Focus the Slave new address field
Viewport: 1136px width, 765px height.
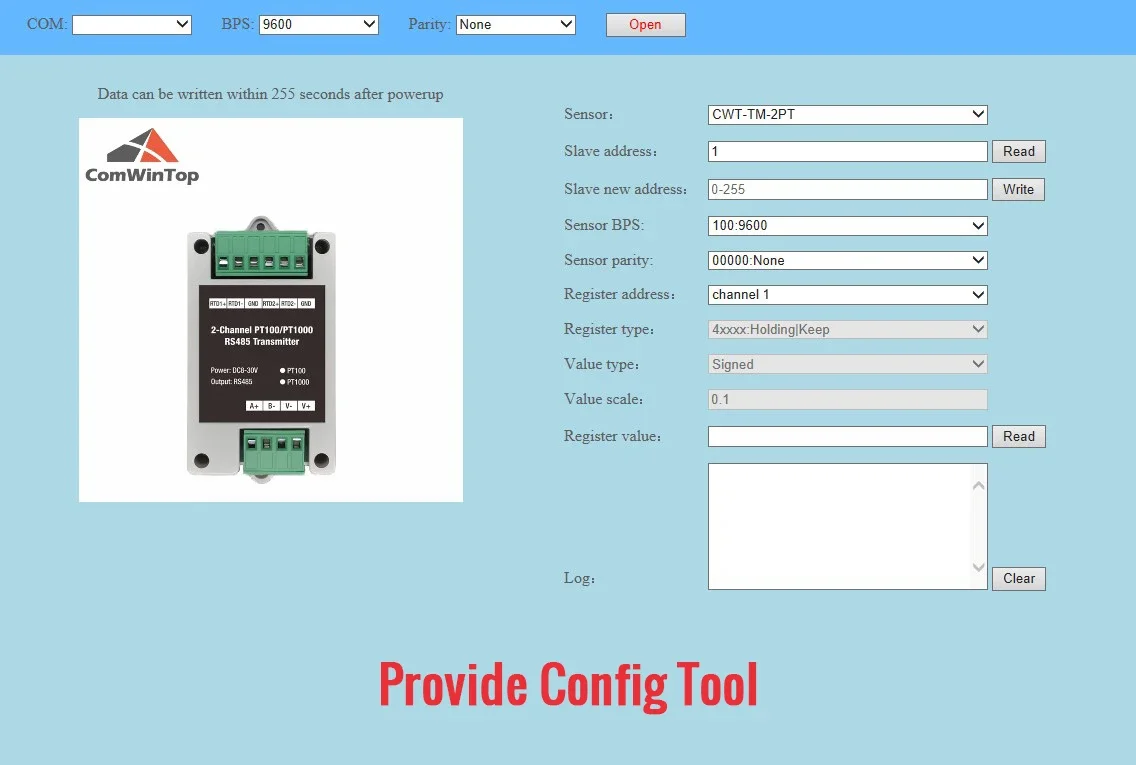coord(848,189)
